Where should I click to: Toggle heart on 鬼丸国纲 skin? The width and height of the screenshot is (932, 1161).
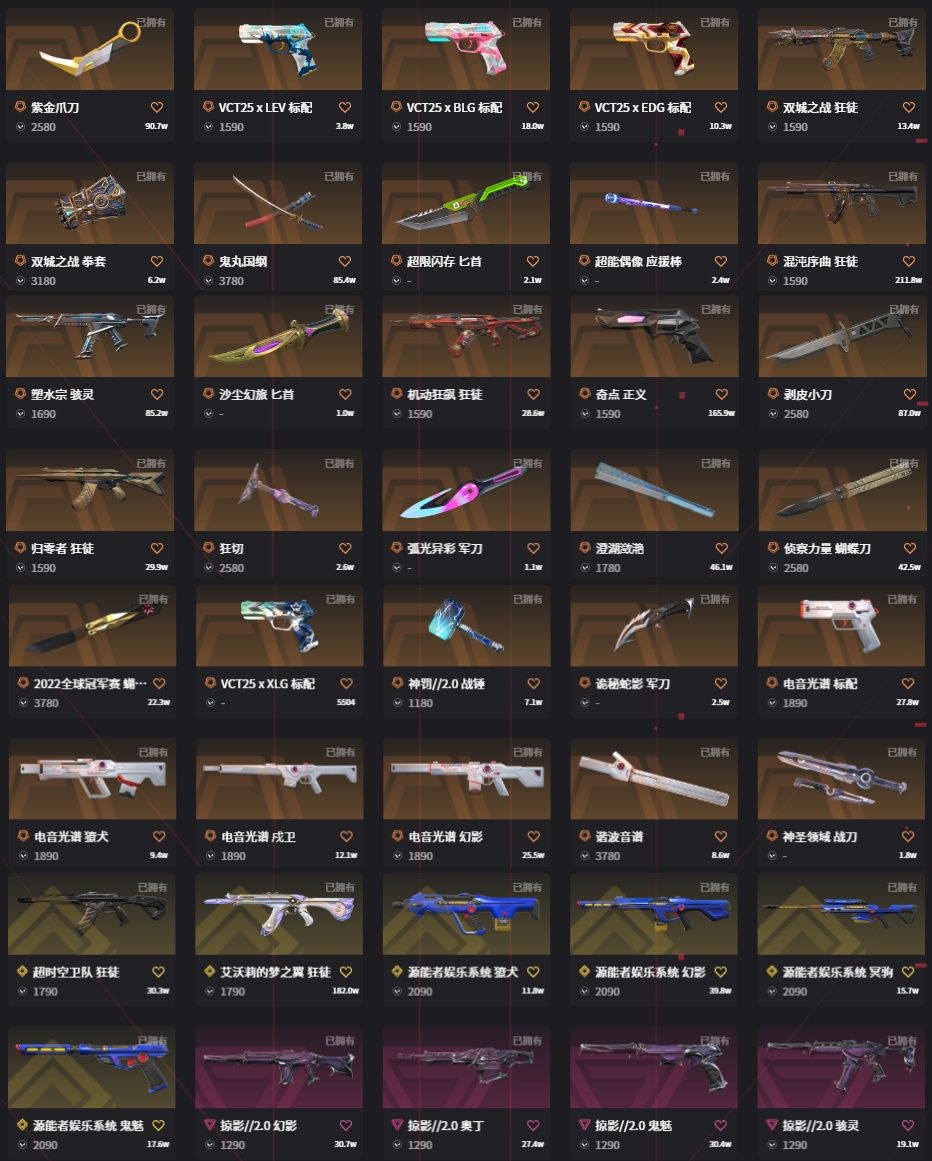pyautogui.click(x=345, y=261)
